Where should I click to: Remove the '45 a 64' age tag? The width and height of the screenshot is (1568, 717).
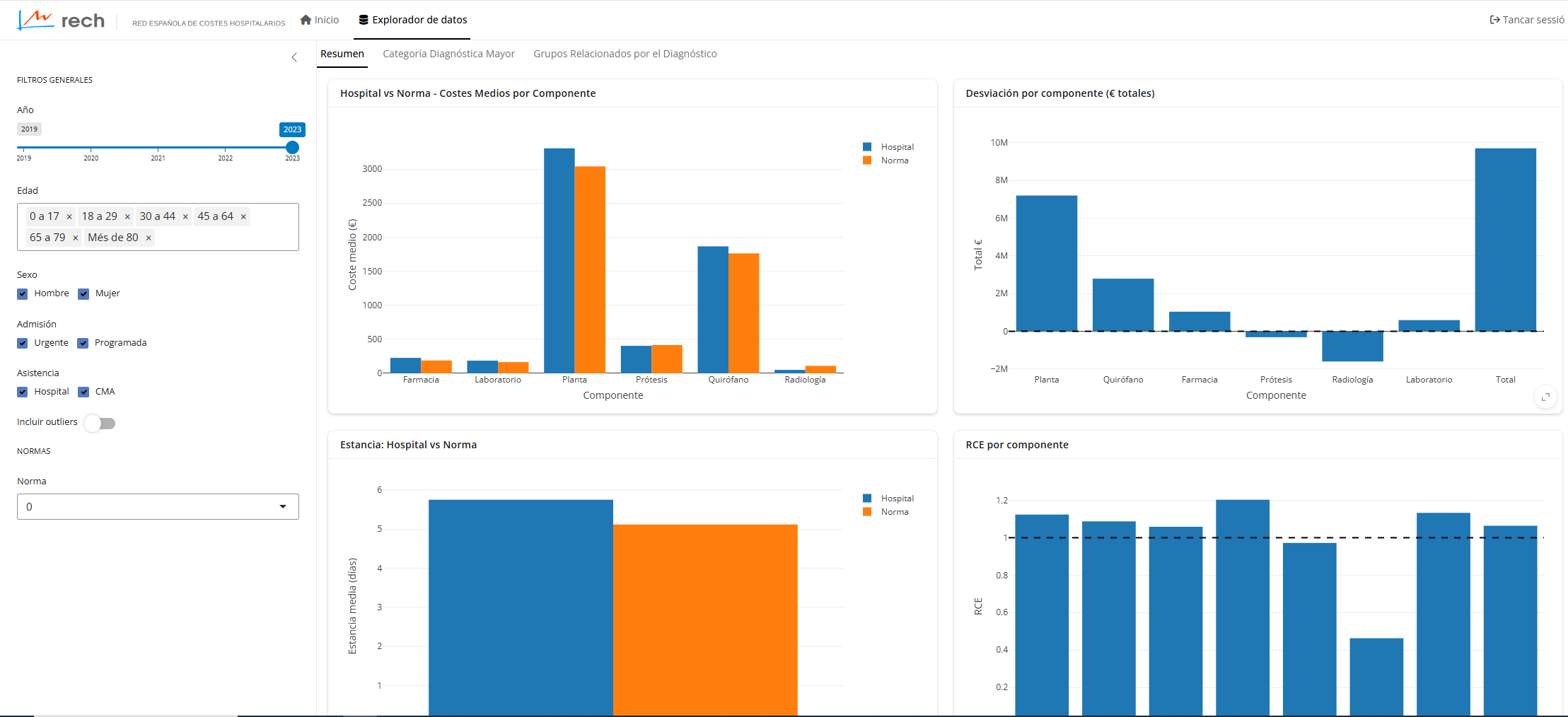click(243, 217)
